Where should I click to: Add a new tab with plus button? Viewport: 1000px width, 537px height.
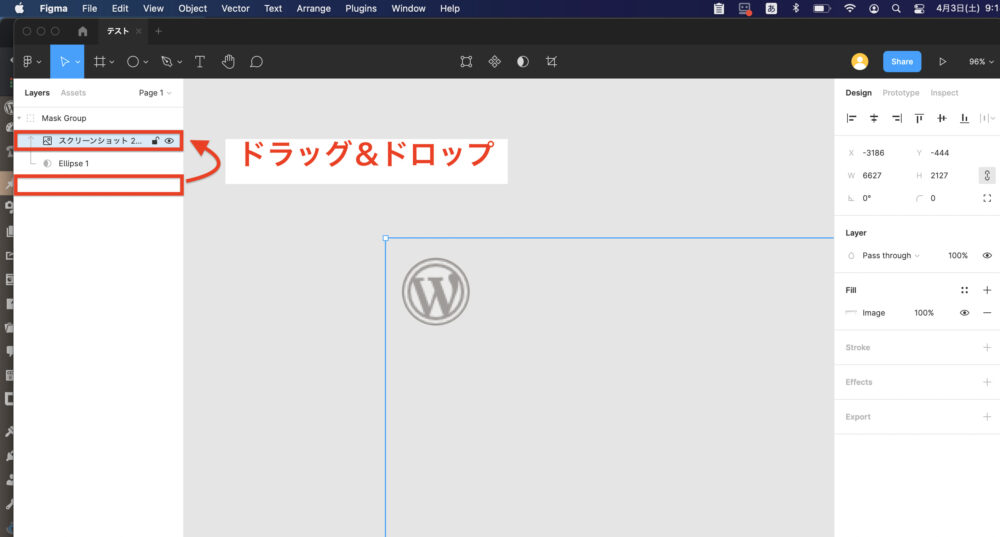pyautogui.click(x=158, y=31)
